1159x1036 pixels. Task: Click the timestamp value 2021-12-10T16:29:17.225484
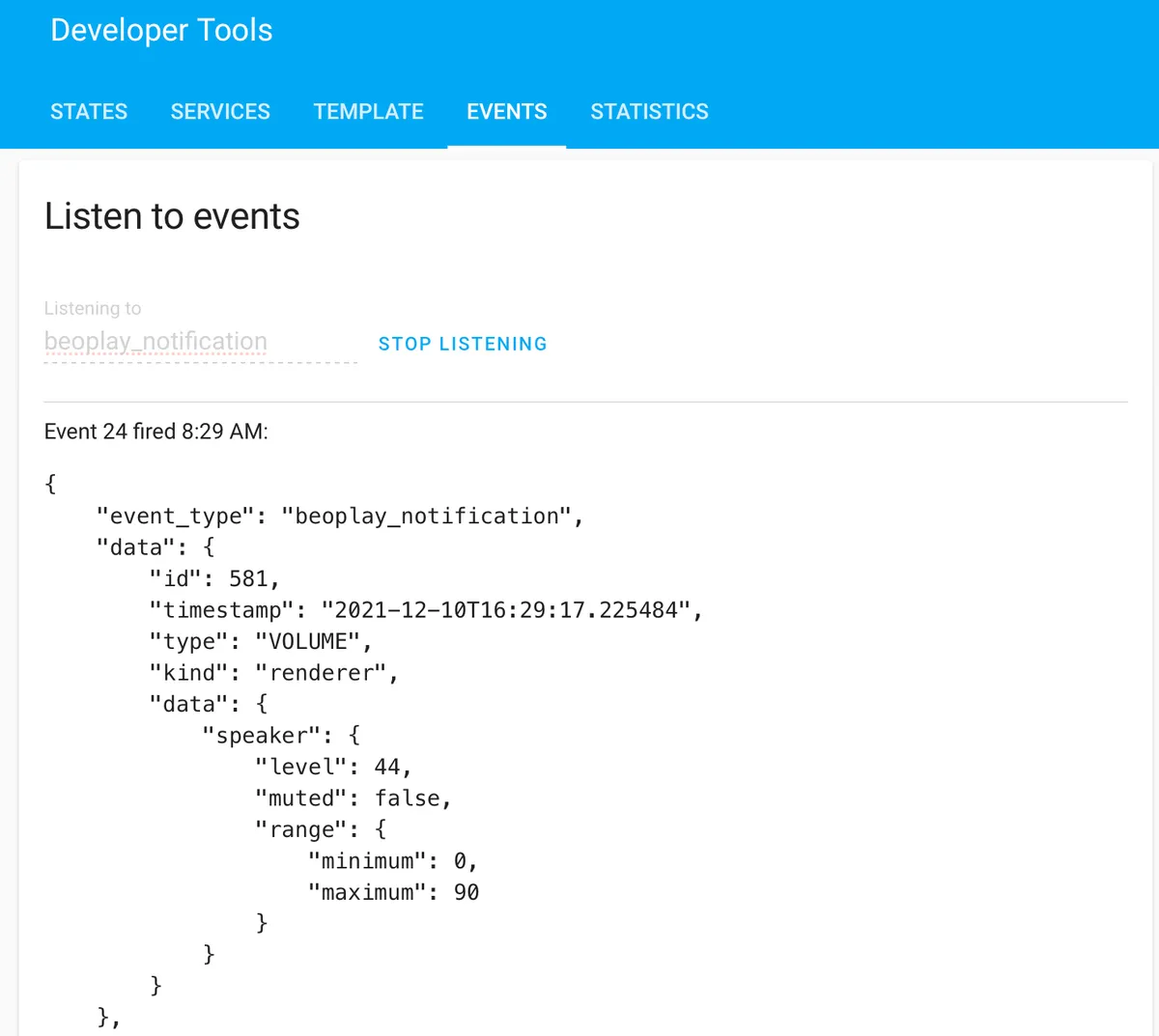pyautogui.click(x=506, y=610)
